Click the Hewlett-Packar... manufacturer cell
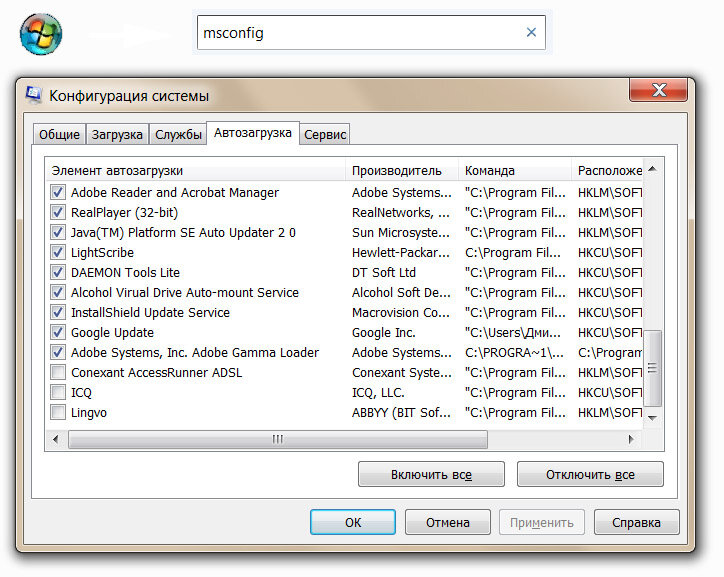The image size is (724, 577). point(401,252)
